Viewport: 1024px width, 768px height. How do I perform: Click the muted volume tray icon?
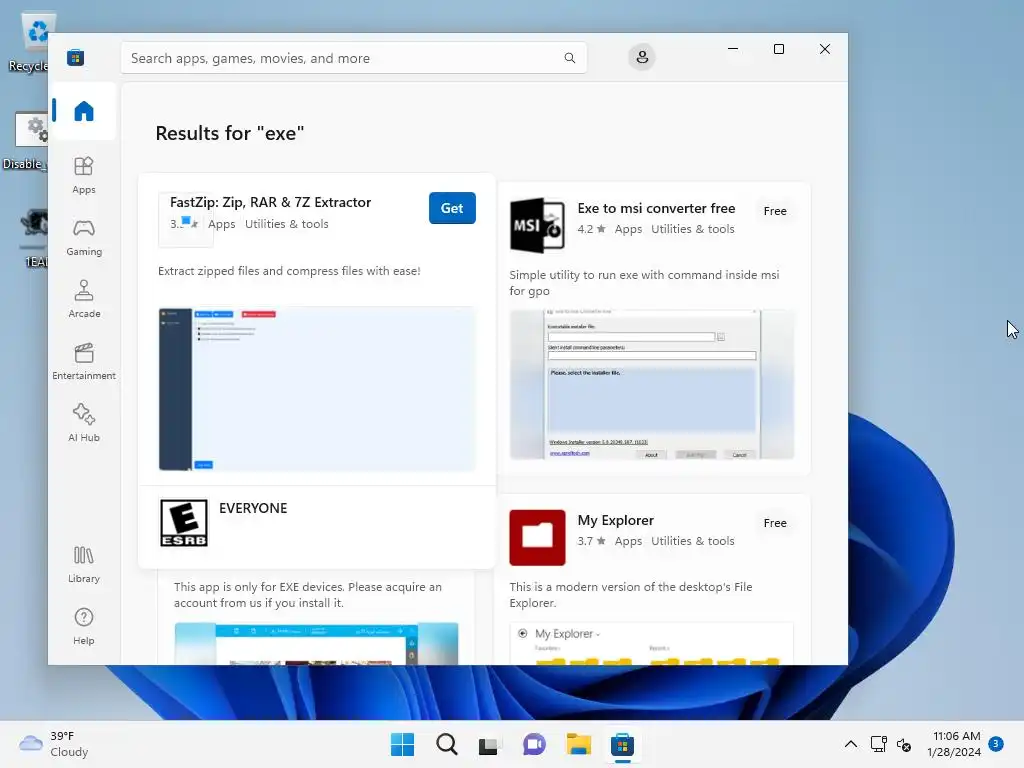coord(904,744)
